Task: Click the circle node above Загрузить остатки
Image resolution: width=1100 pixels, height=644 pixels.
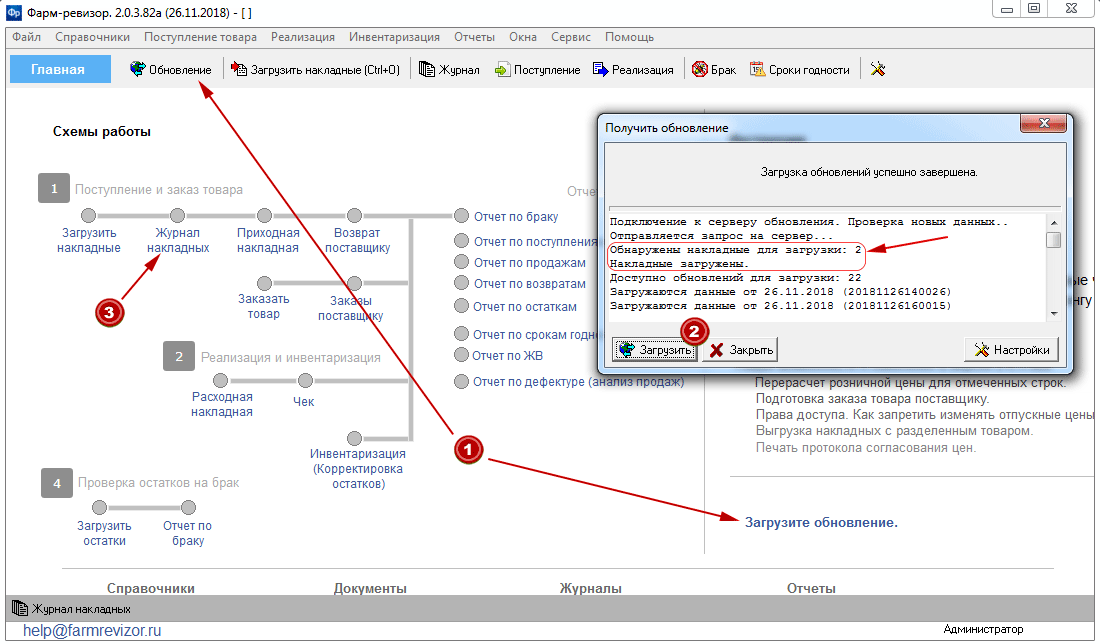Action: (100, 507)
